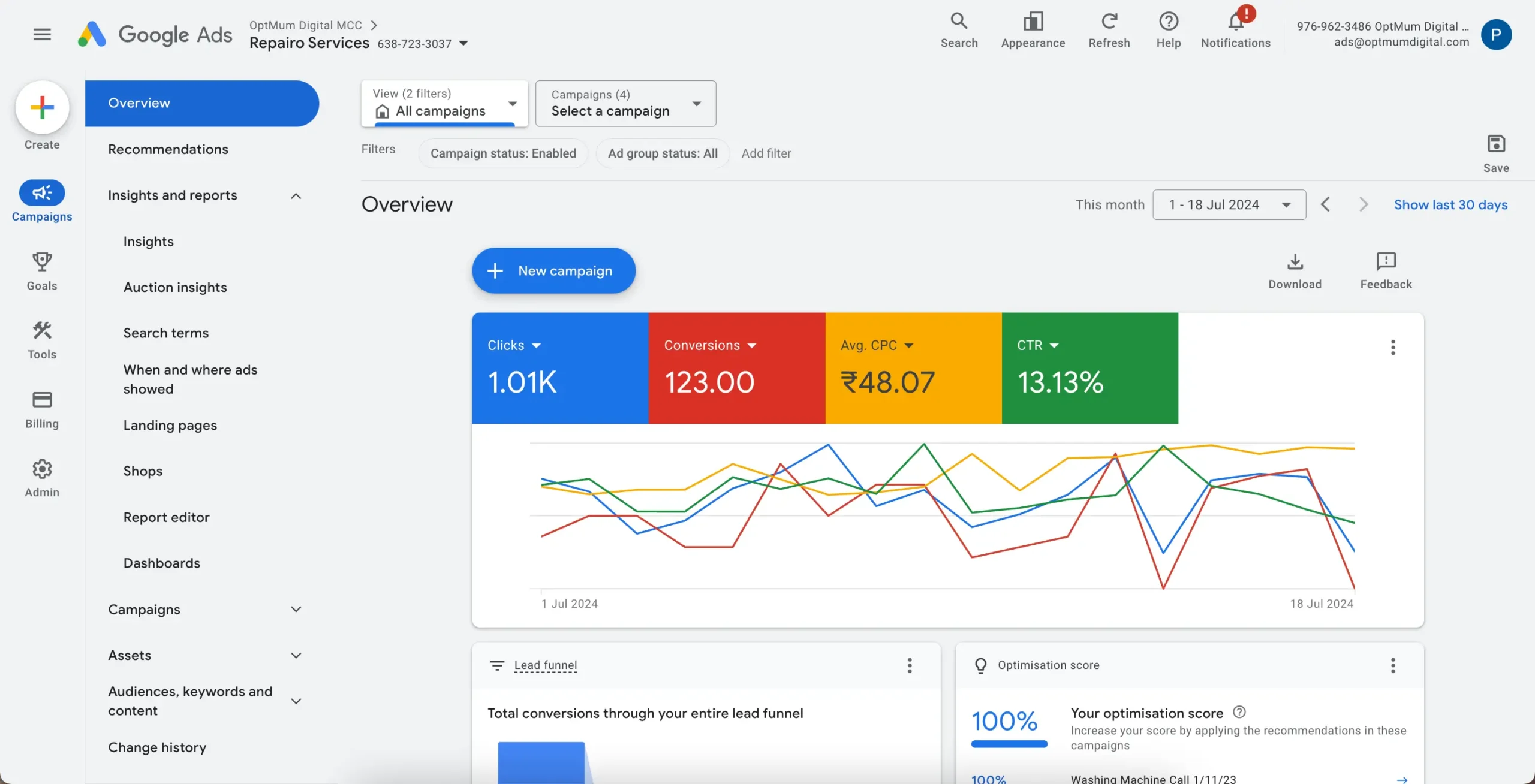Open the Help menu icon
Screen dimensions: 1535x784
(x=1168, y=31)
